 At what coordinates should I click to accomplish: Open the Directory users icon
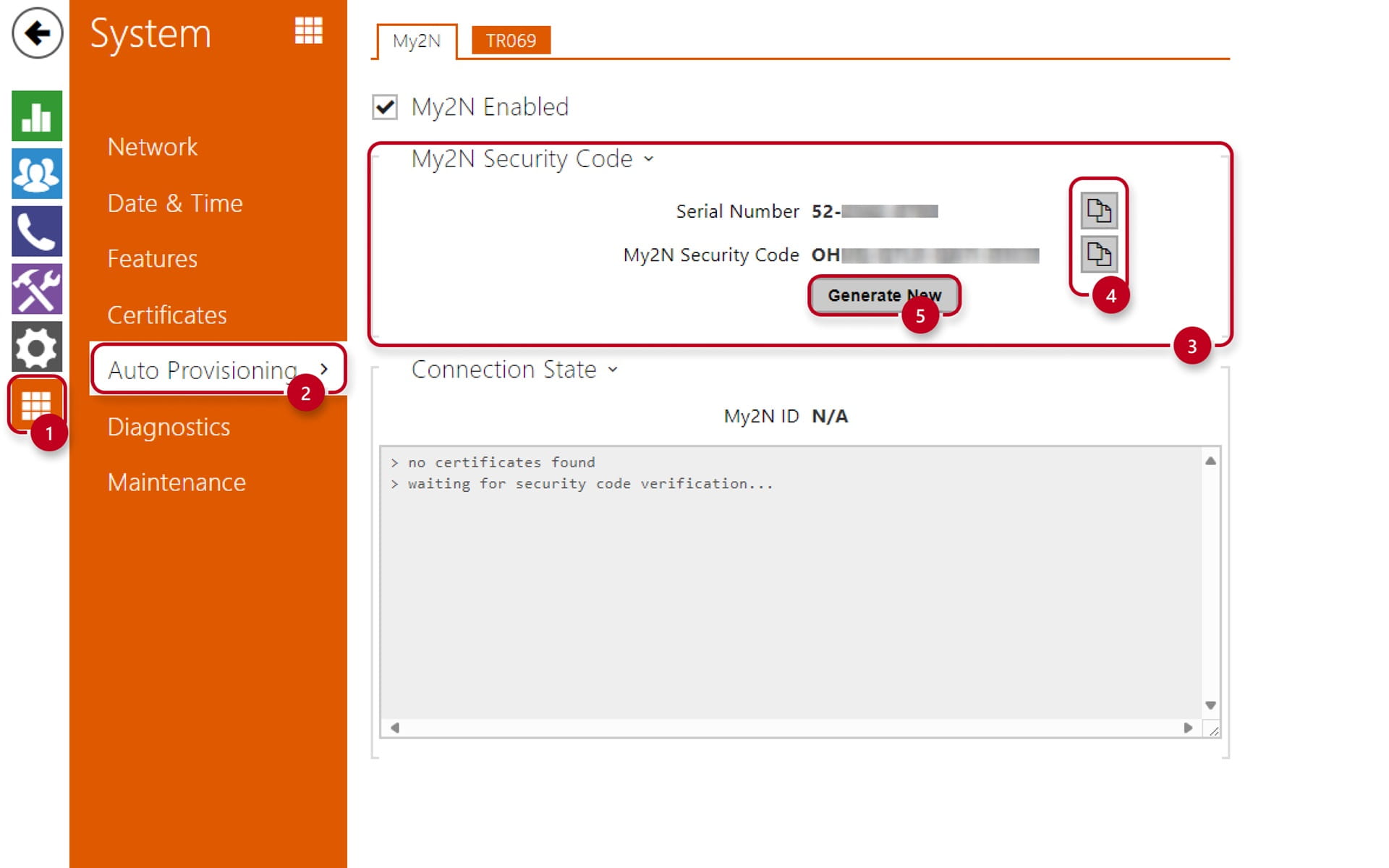coord(37,174)
